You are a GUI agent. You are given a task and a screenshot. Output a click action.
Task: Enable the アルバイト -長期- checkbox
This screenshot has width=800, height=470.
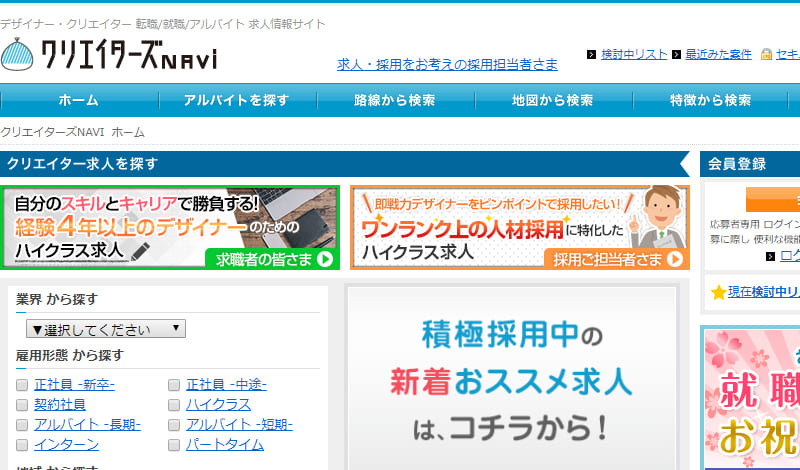22,425
